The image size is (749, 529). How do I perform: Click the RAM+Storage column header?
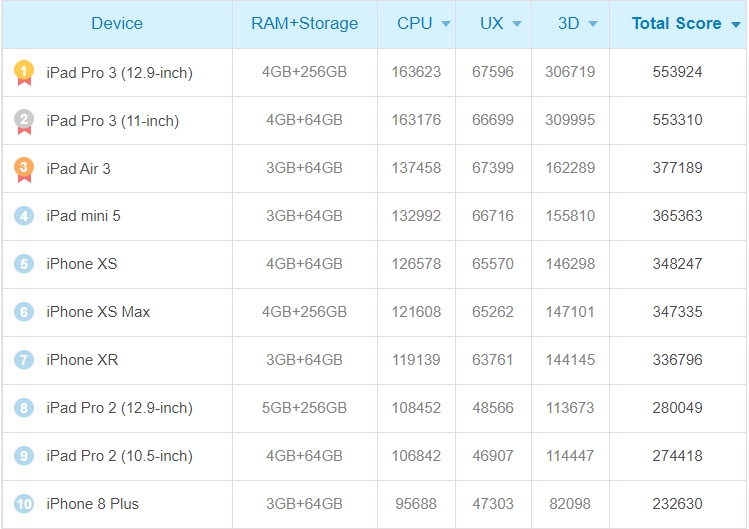click(305, 23)
